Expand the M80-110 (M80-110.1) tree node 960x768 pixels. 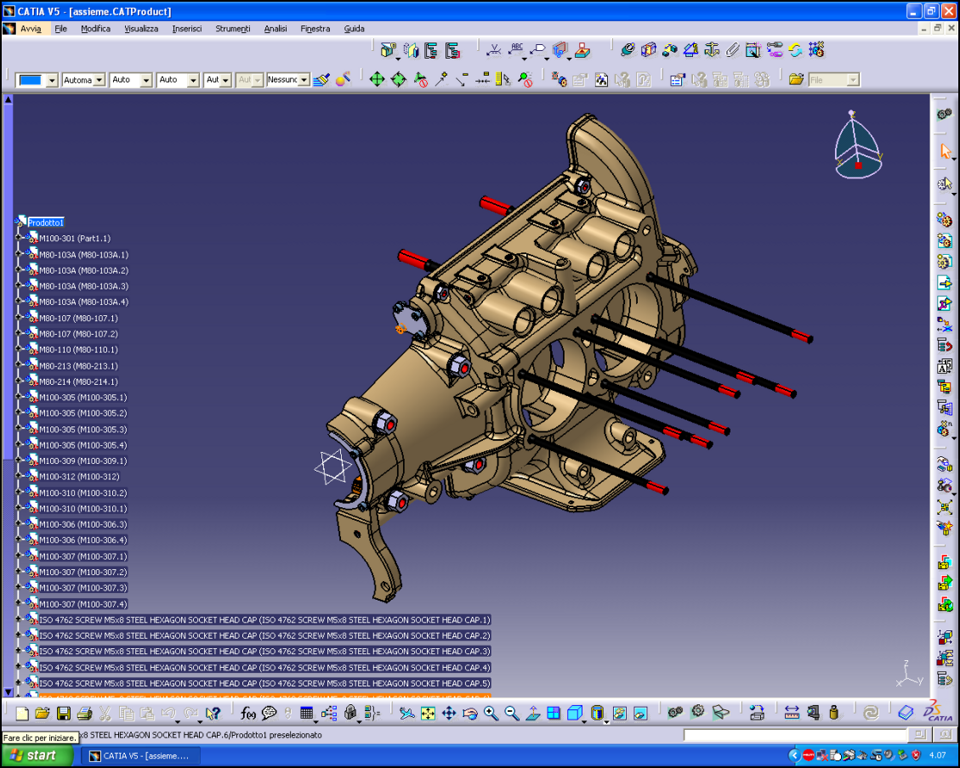(x=18, y=350)
